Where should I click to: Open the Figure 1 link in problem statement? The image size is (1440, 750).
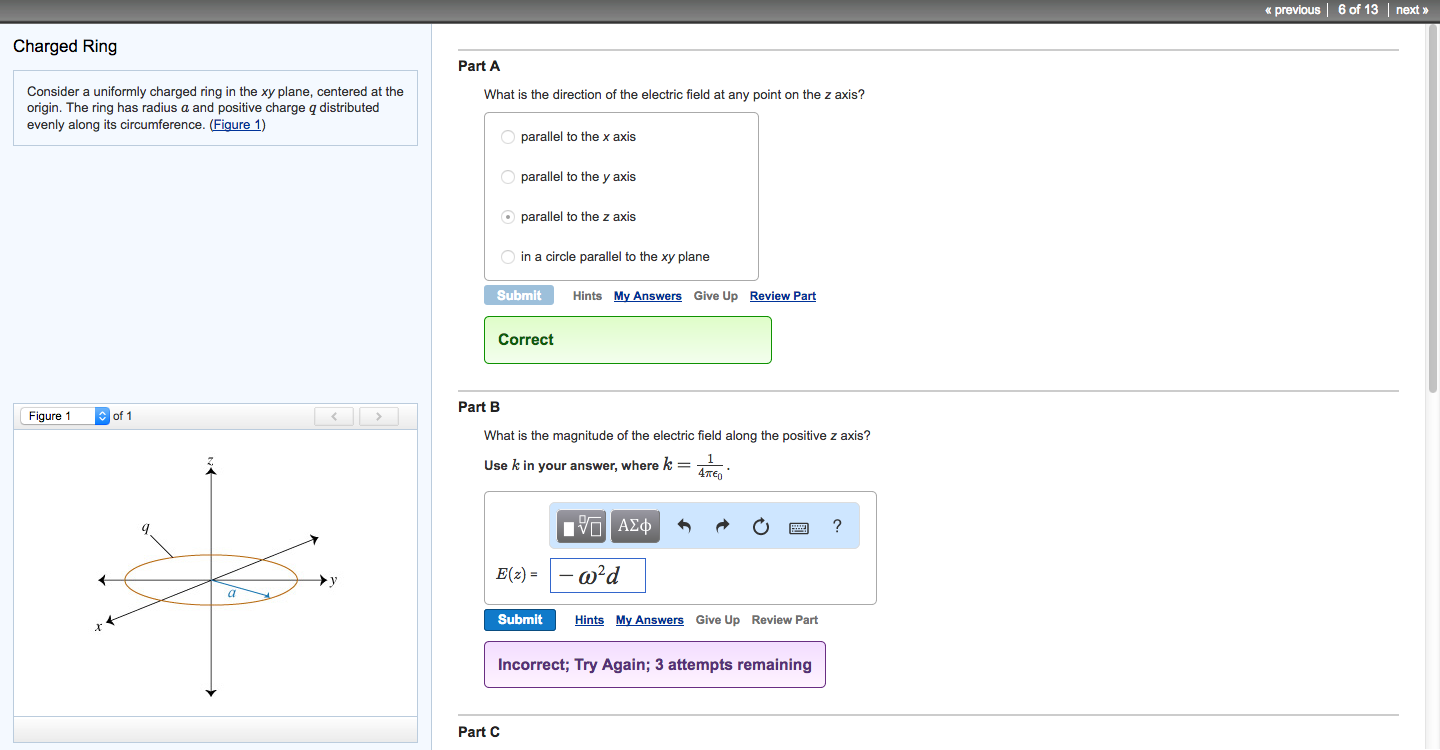[x=236, y=124]
